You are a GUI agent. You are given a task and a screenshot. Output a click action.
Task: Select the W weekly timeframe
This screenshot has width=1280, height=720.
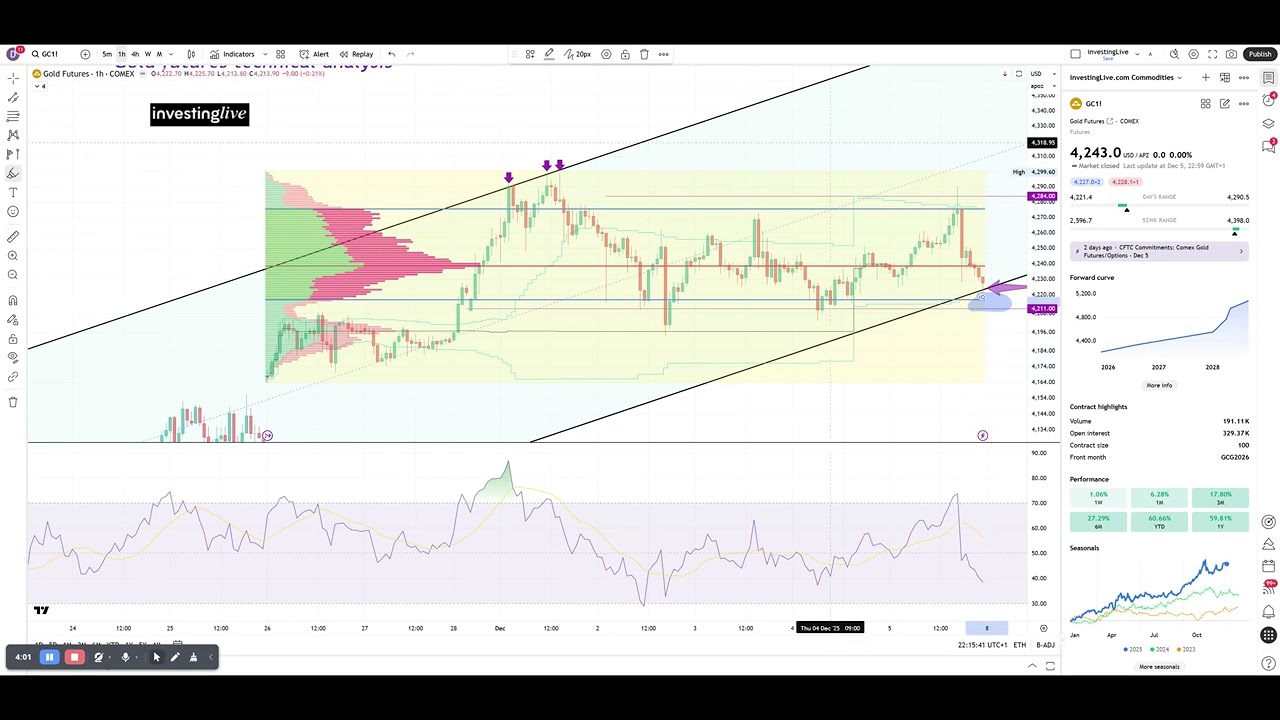click(x=148, y=54)
